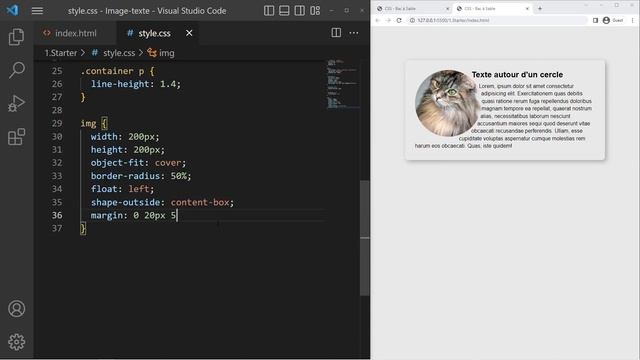
Task: Click the 'shape-outside' property text
Action: tap(125, 202)
